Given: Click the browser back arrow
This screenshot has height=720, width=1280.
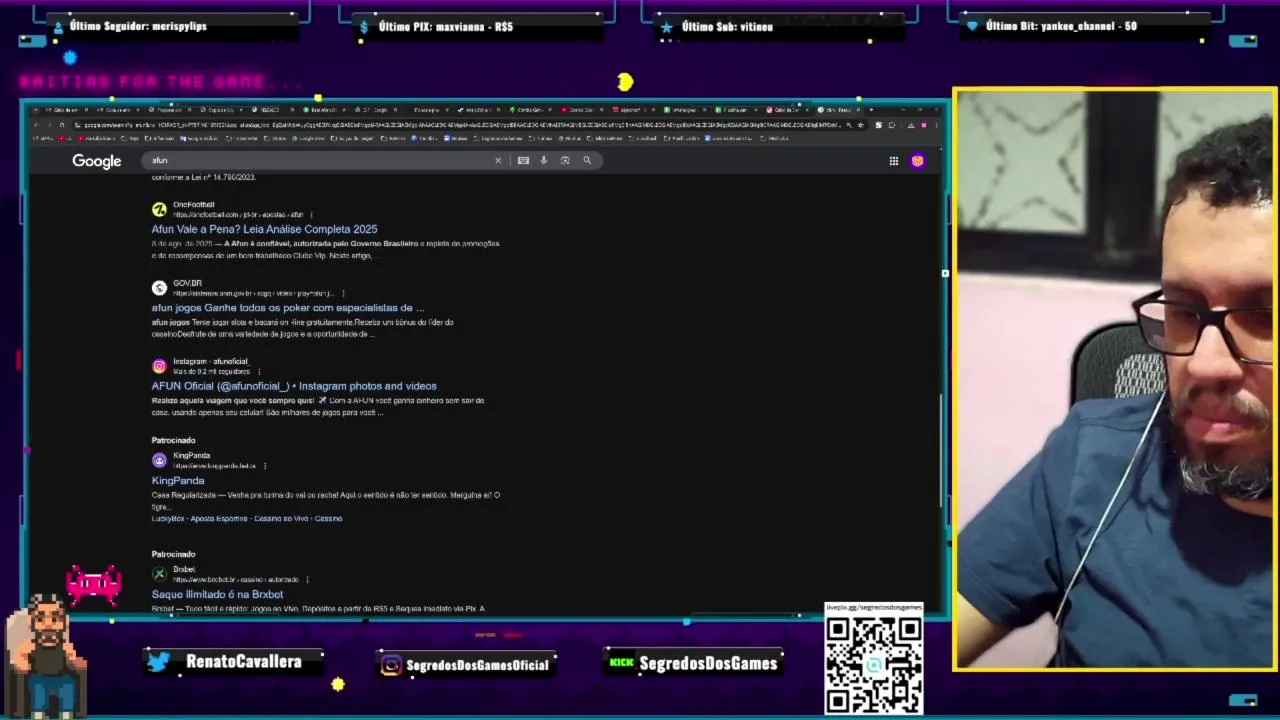Looking at the screenshot, I should (35, 125).
